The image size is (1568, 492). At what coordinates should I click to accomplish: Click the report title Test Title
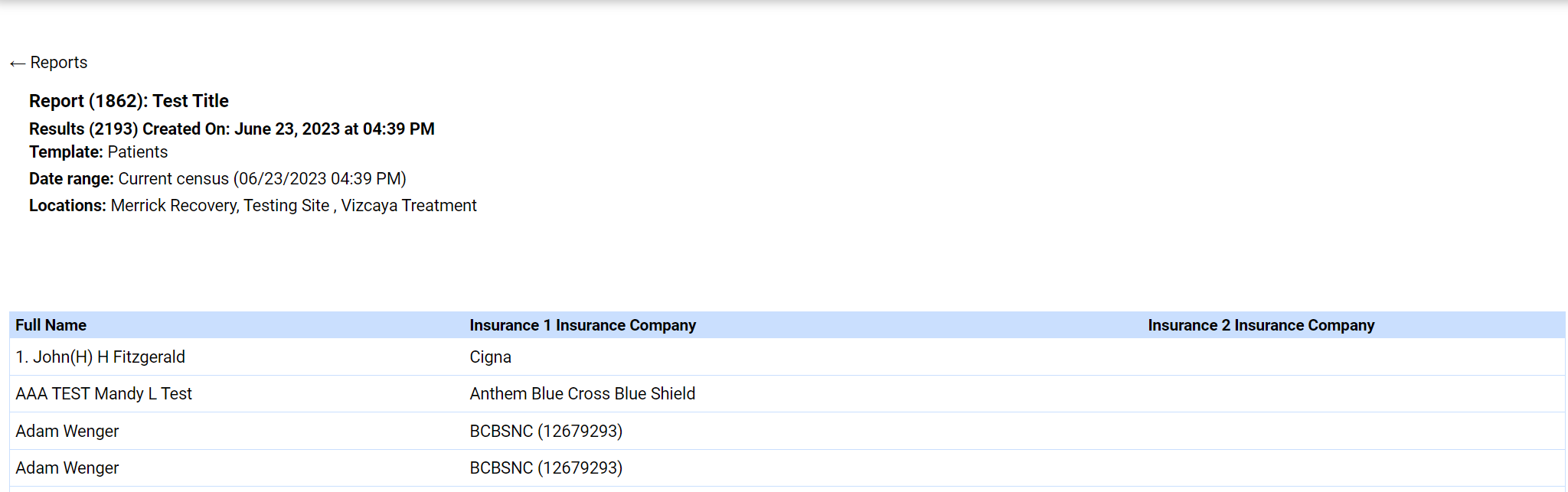click(190, 100)
